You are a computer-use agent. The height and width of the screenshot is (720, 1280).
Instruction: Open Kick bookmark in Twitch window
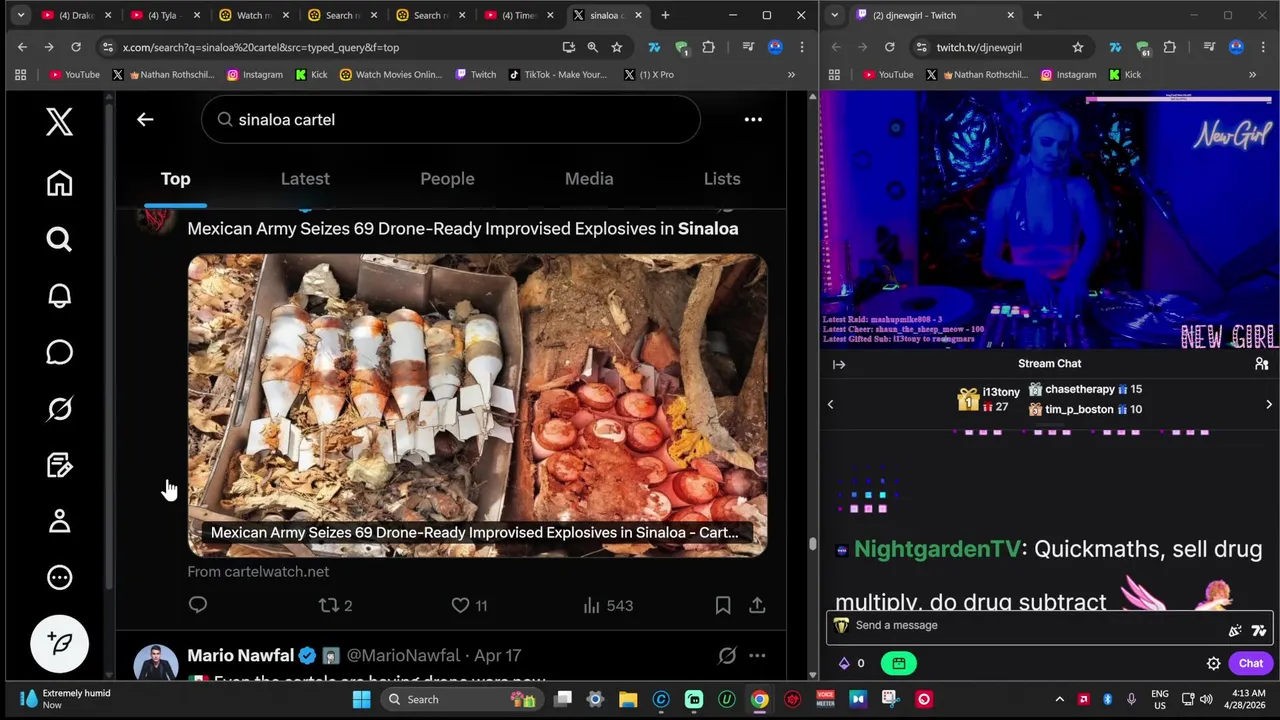(x=1123, y=74)
